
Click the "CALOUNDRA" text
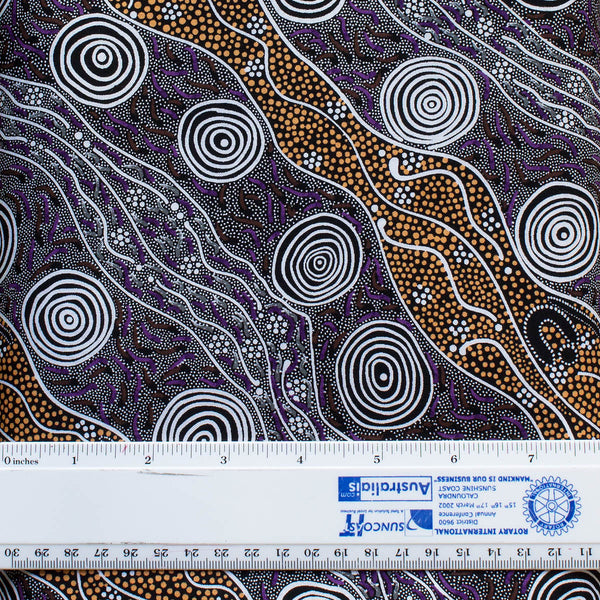point(458,496)
